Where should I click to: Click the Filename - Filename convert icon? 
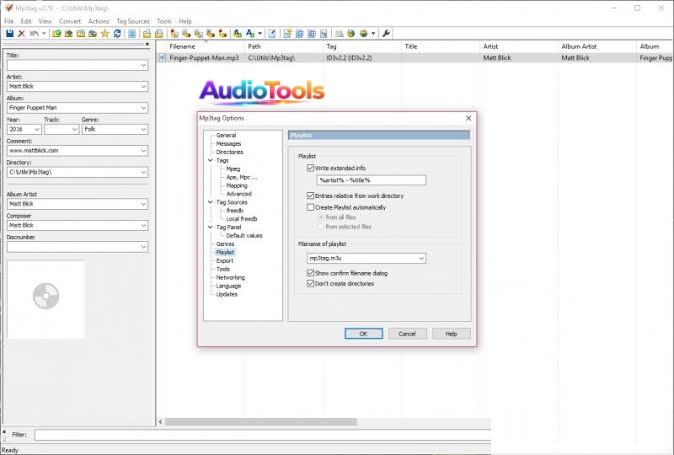[198, 34]
